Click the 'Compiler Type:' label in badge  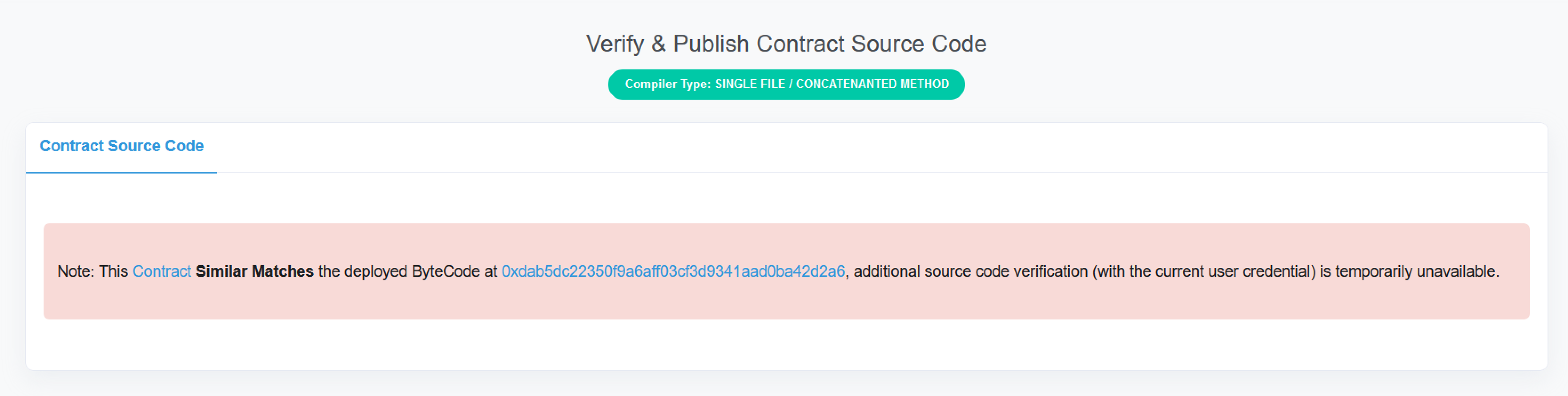(667, 84)
